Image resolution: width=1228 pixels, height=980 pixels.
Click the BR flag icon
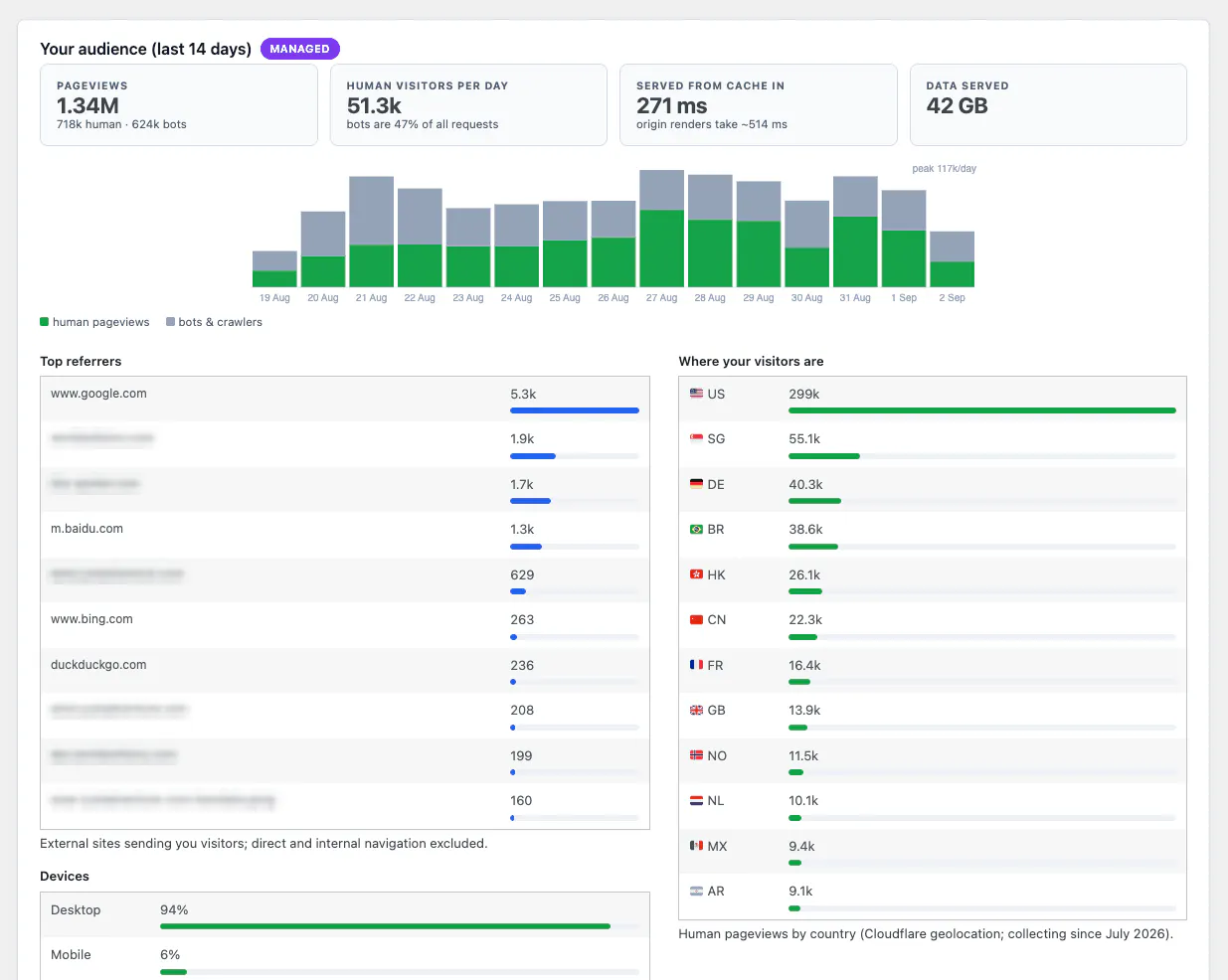coord(696,529)
